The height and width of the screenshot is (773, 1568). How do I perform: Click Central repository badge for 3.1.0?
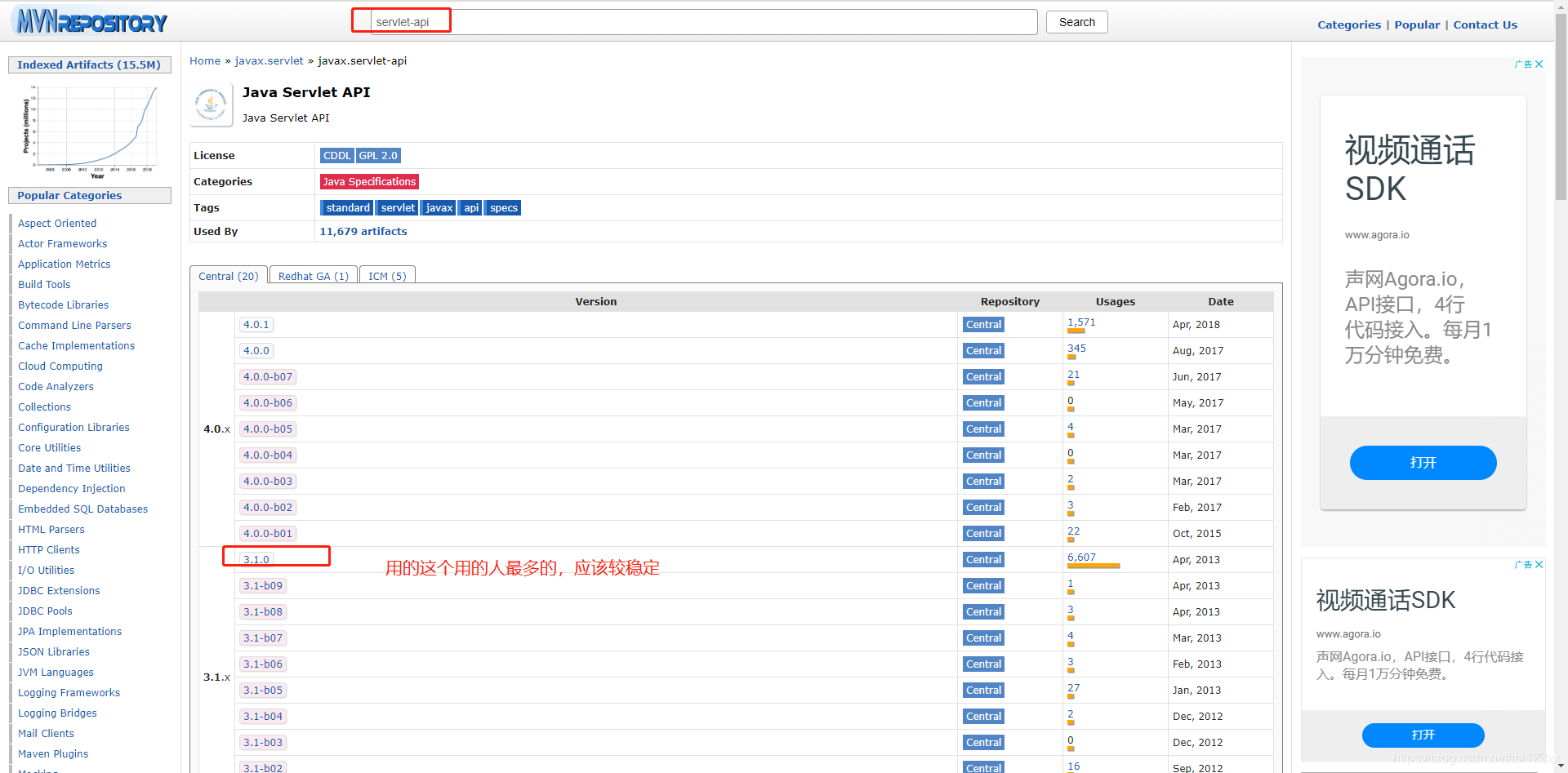pyautogui.click(x=983, y=560)
